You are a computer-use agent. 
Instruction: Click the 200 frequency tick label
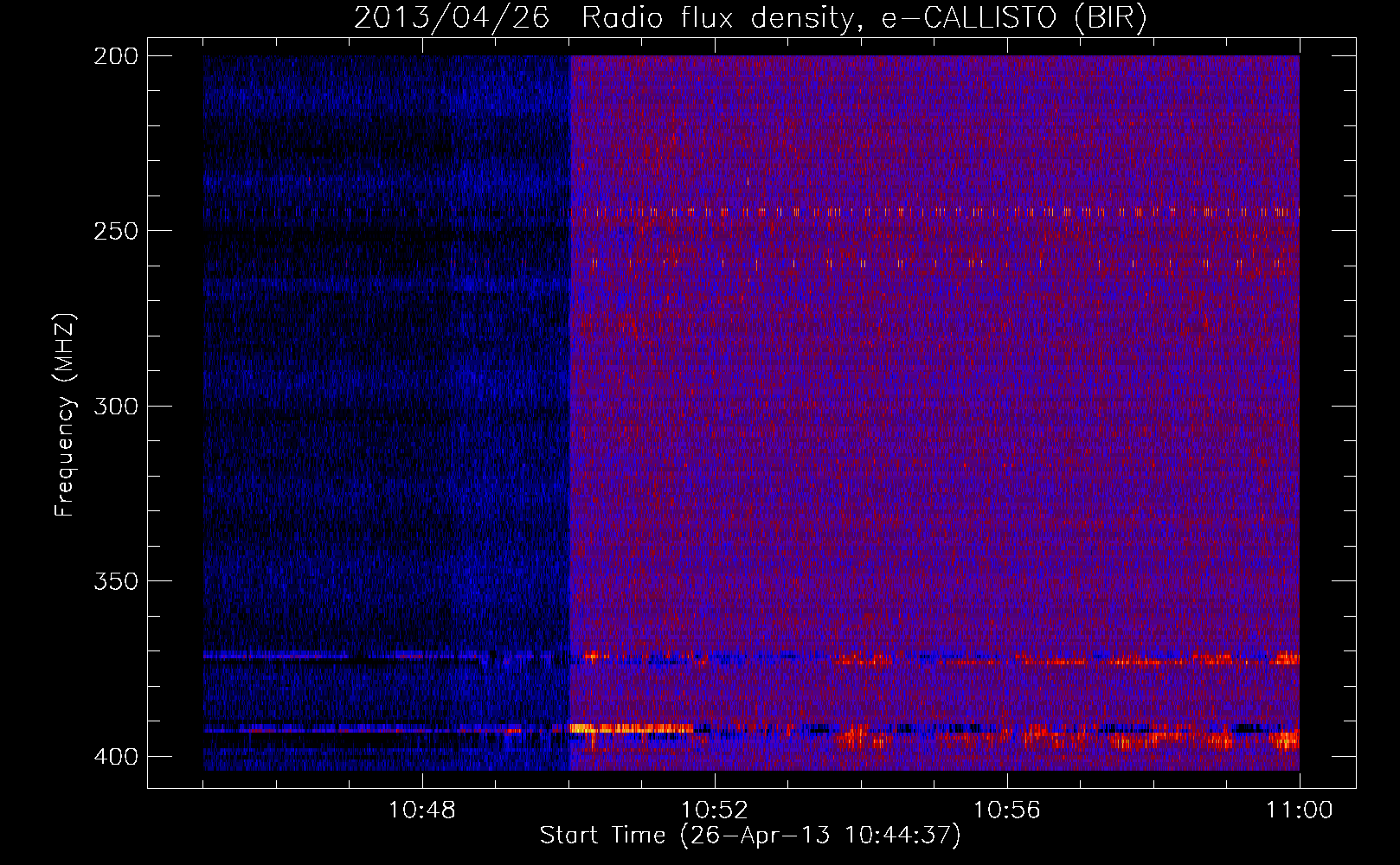pyautogui.click(x=115, y=55)
